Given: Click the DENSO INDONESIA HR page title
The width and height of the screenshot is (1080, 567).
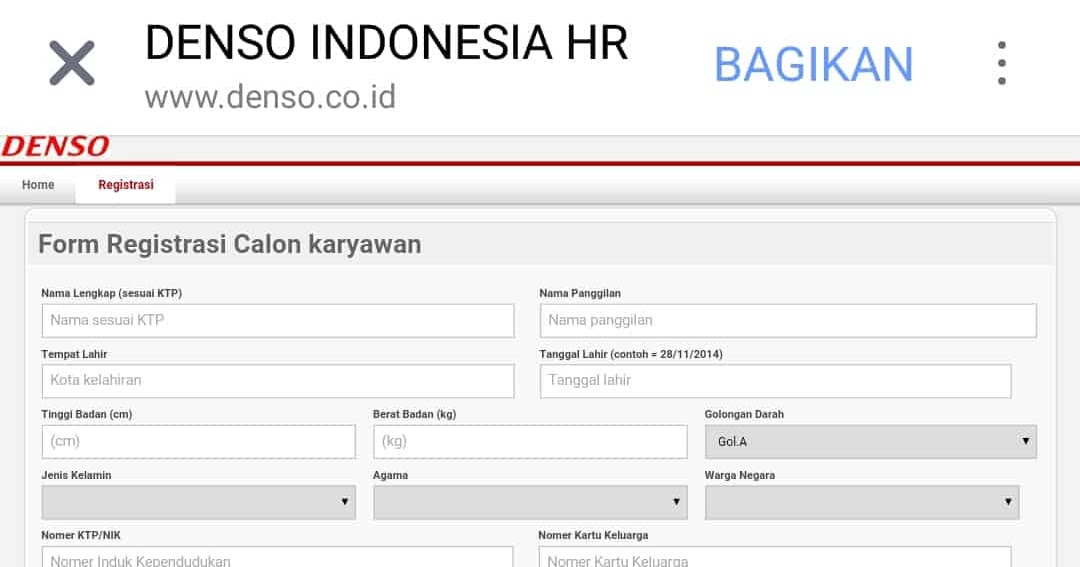Looking at the screenshot, I should (x=386, y=43).
